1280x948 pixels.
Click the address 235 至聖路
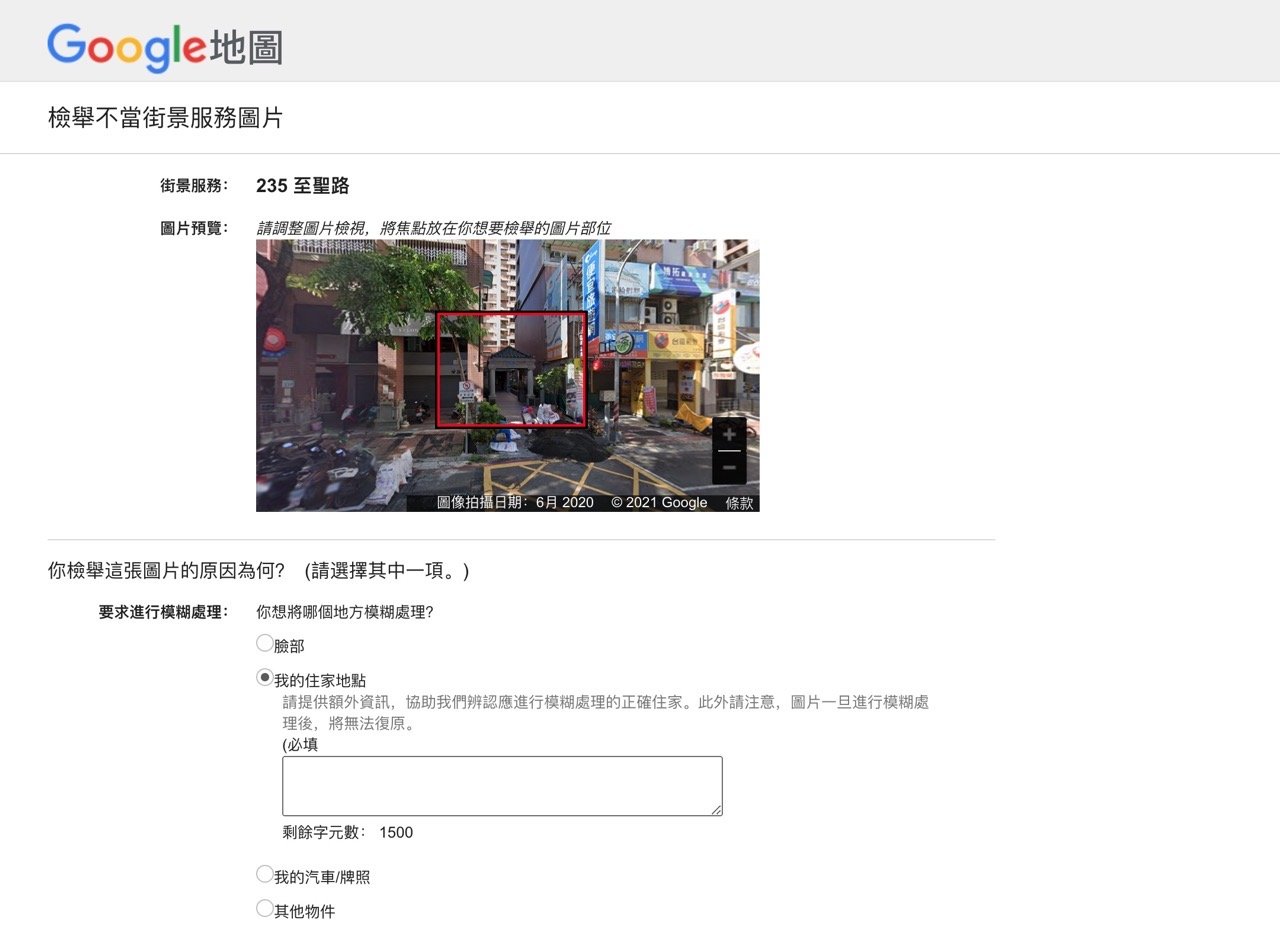pyautogui.click(x=303, y=186)
